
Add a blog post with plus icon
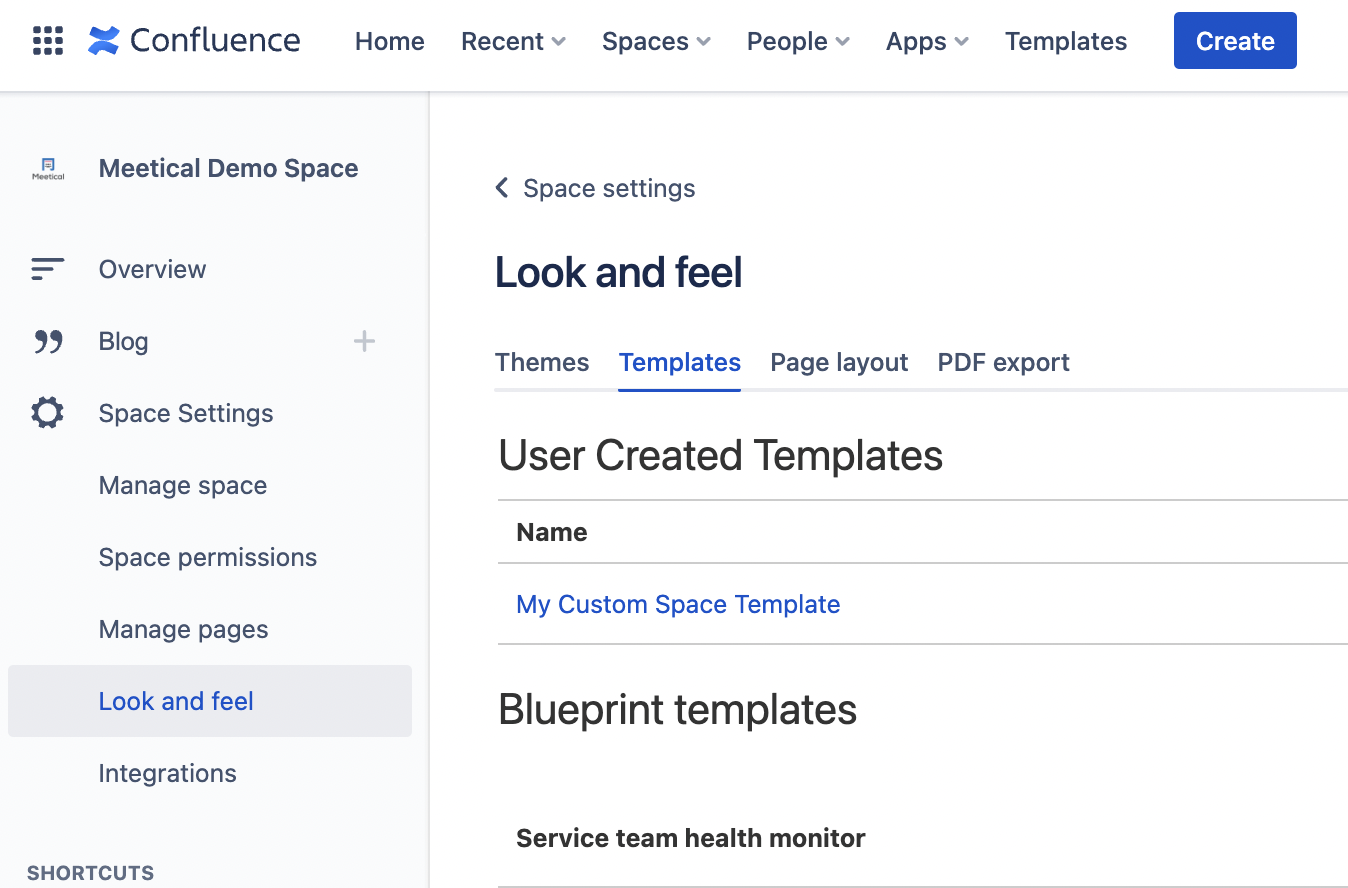point(364,342)
